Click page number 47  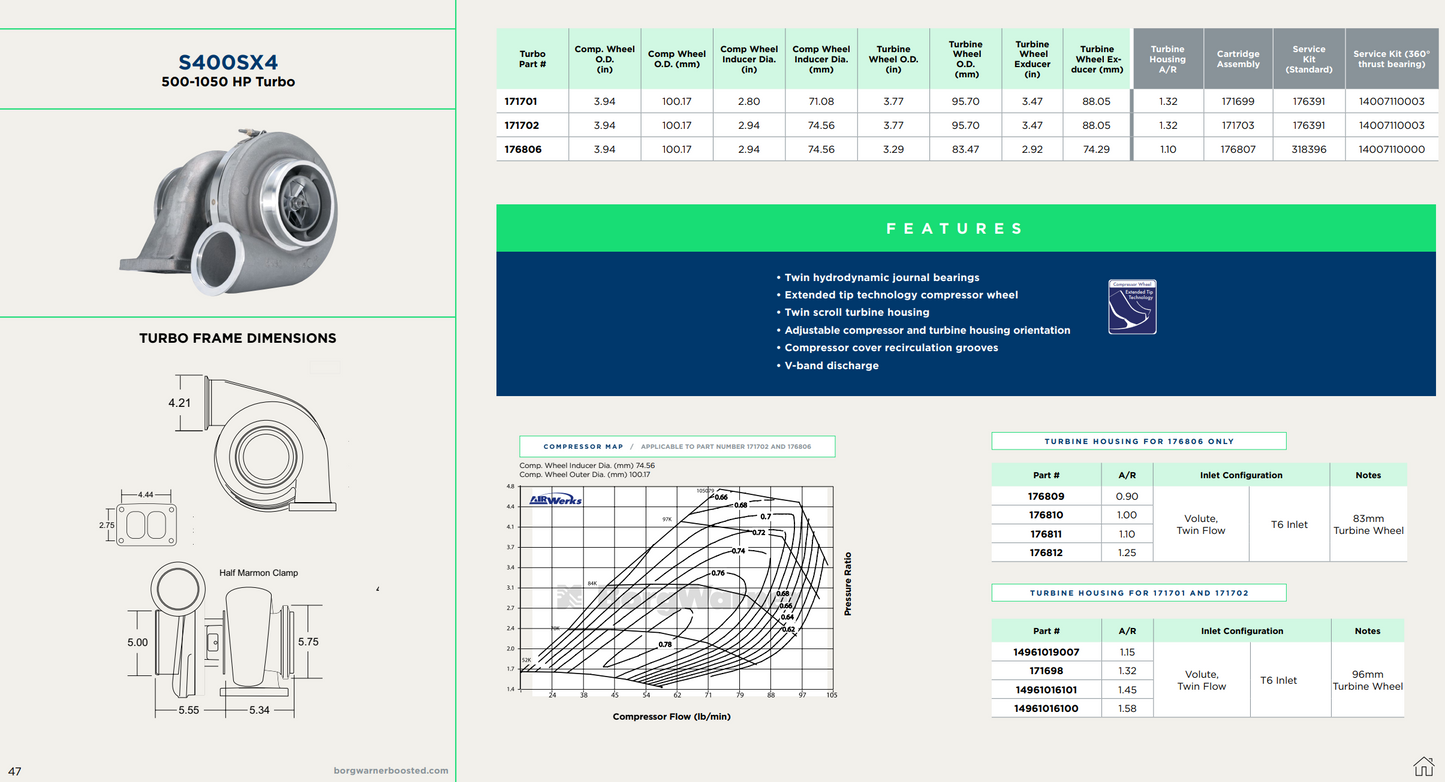pyautogui.click(x=14, y=771)
